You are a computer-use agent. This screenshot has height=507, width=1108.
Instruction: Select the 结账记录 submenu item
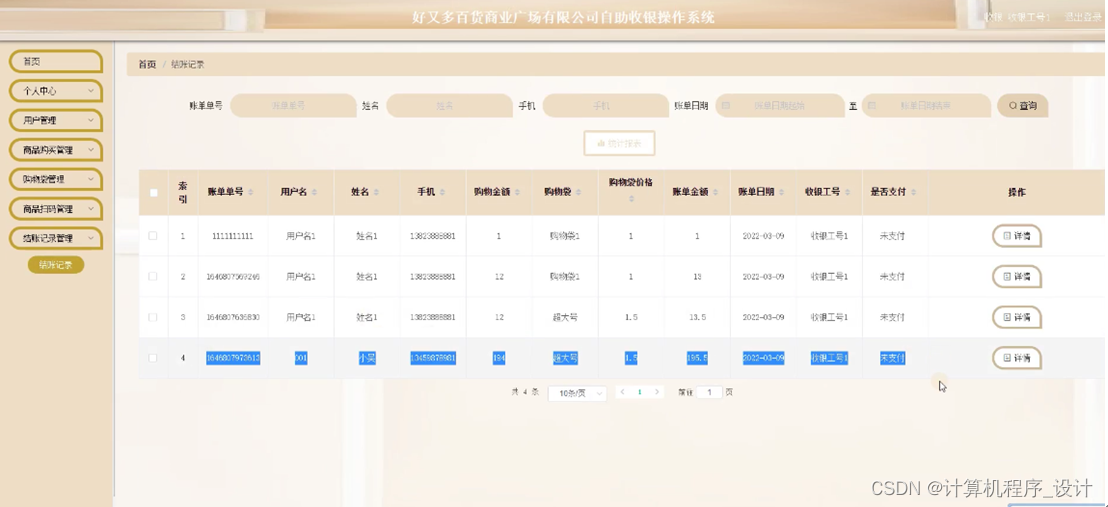click(56, 265)
